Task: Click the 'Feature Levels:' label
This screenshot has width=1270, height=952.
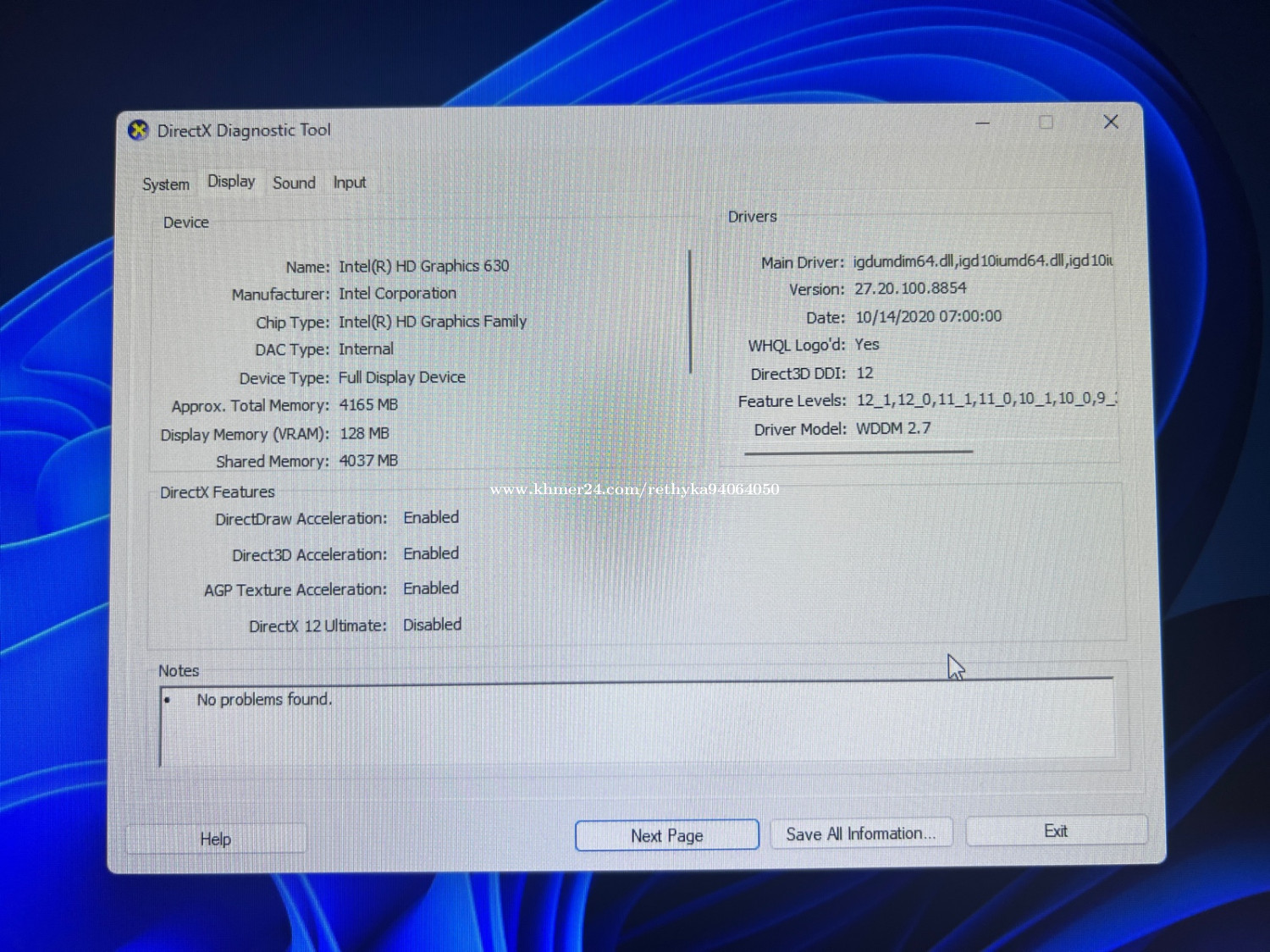Action: pyautogui.click(x=792, y=401)
